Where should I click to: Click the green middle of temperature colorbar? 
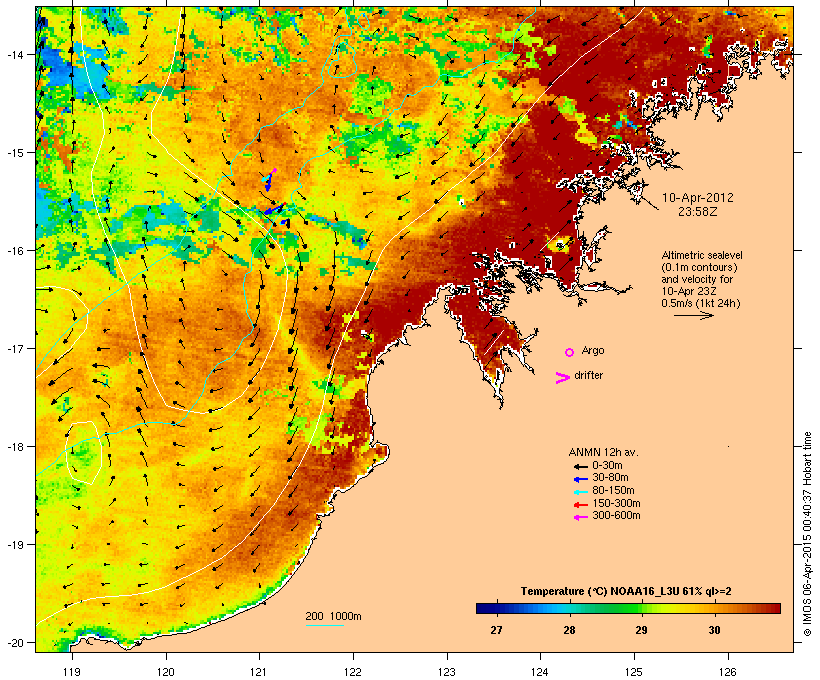pos(628,608)
